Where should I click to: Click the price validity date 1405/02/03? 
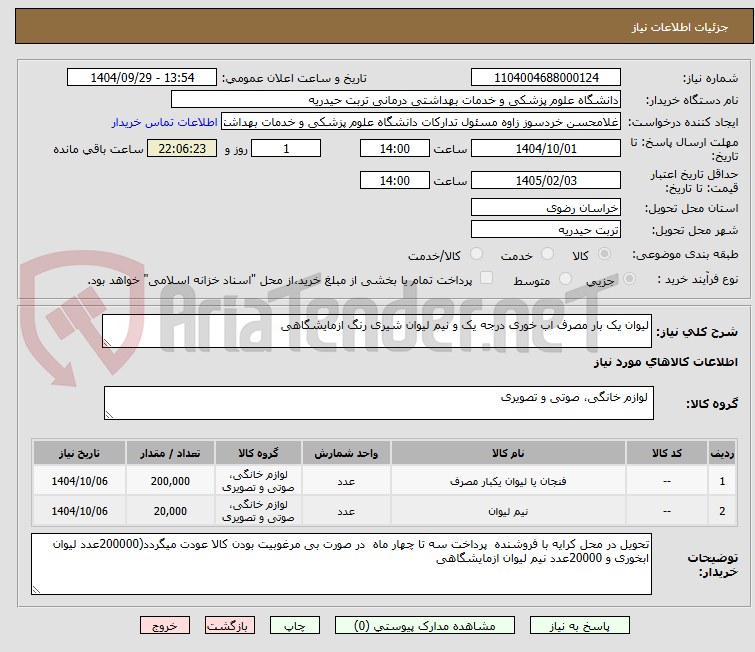[x=546, y=180]
